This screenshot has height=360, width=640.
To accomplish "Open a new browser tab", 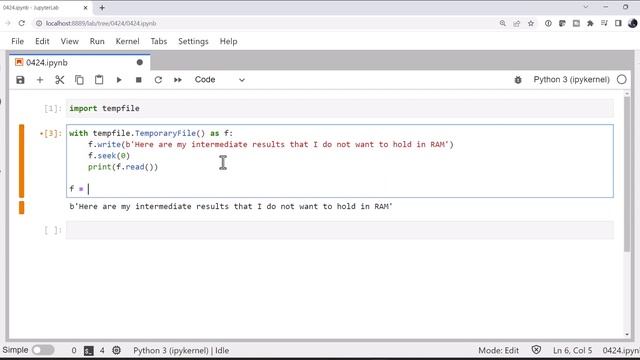I will click(x=102, y=7).
